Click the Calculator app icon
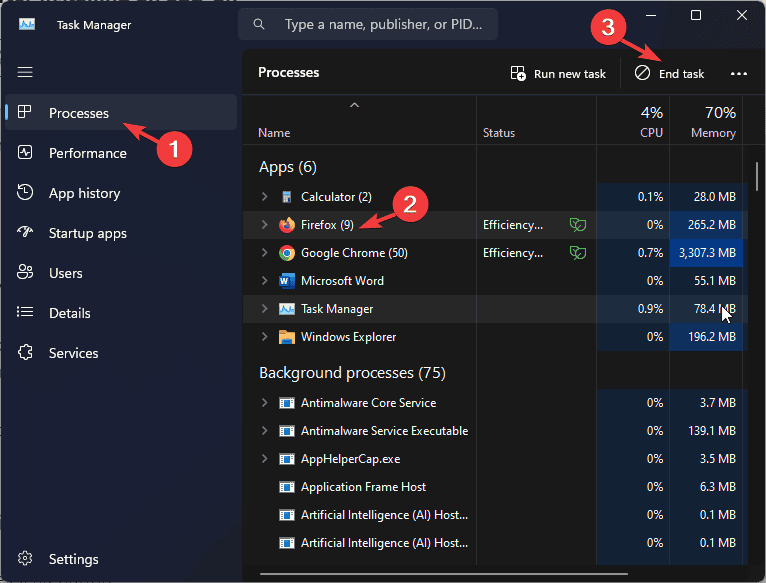The height and width of the screenshot is (583, 766). tap(287, 197)
